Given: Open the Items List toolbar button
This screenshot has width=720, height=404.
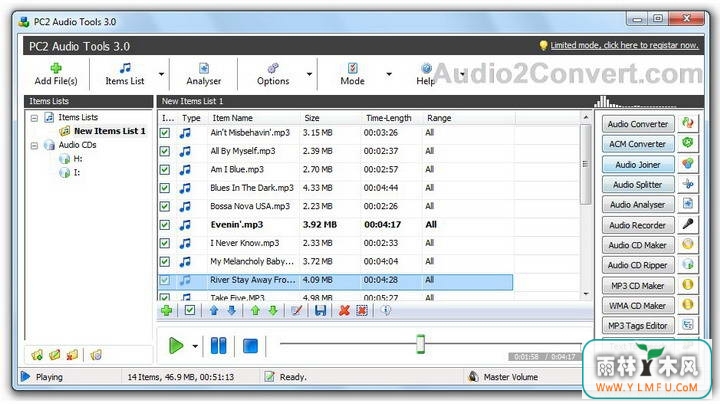Looking at the screenshot, I should click(124, 74).
